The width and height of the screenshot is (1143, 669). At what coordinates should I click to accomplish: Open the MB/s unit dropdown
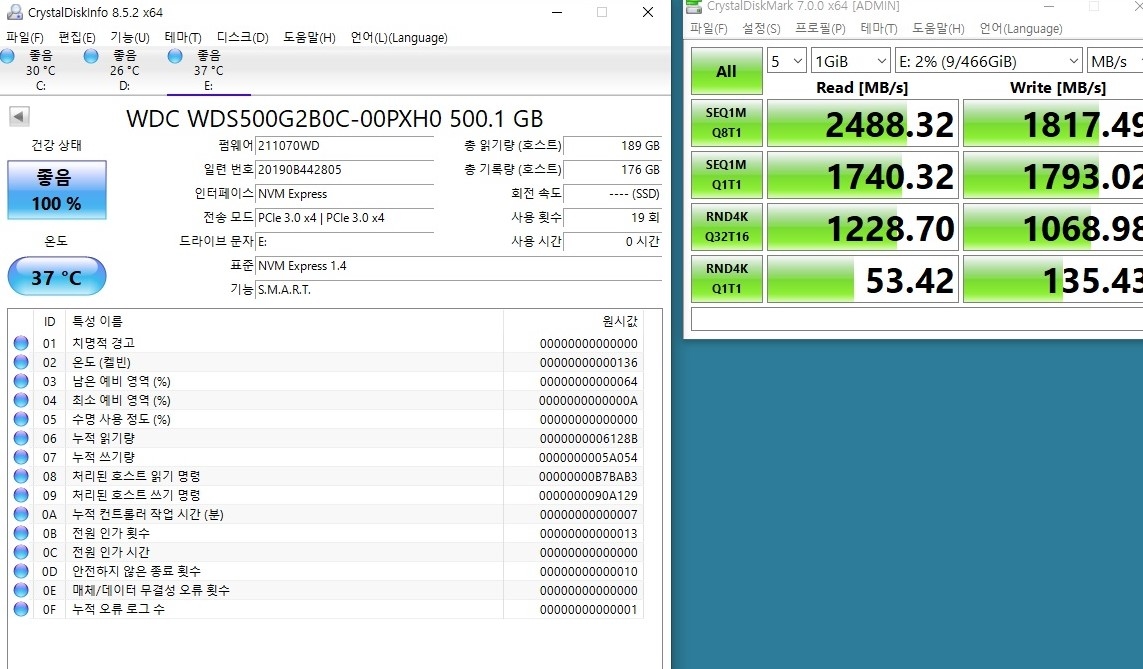tap(1115, 61)
